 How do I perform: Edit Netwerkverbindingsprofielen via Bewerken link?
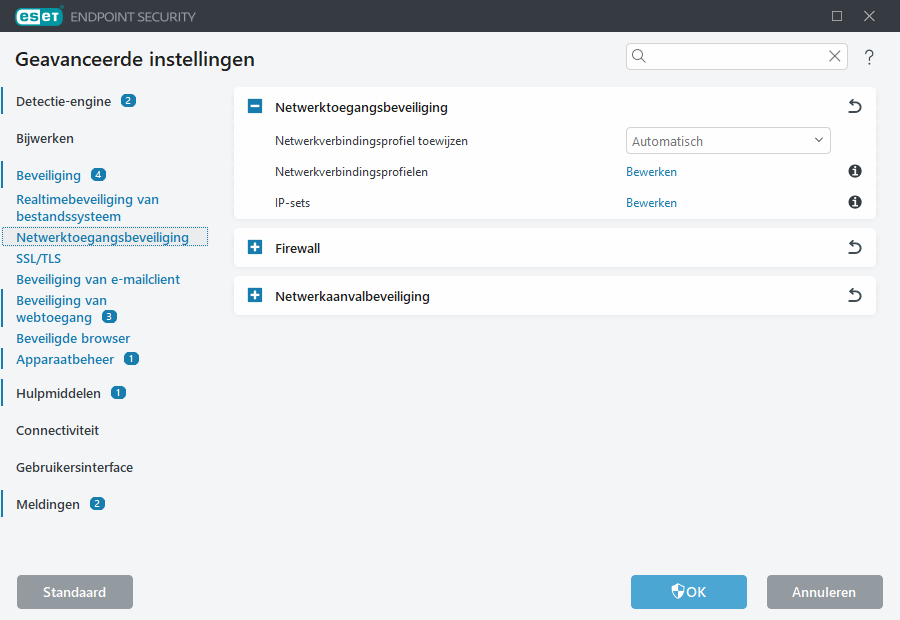(651, 172)
